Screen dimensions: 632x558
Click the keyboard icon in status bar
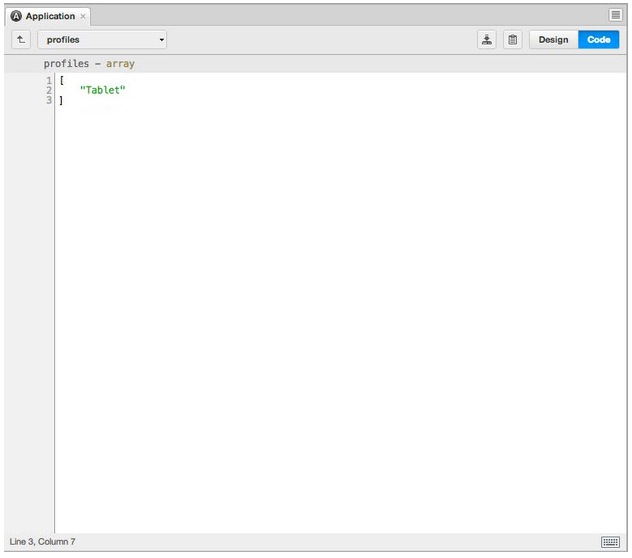tap(610, 542)
